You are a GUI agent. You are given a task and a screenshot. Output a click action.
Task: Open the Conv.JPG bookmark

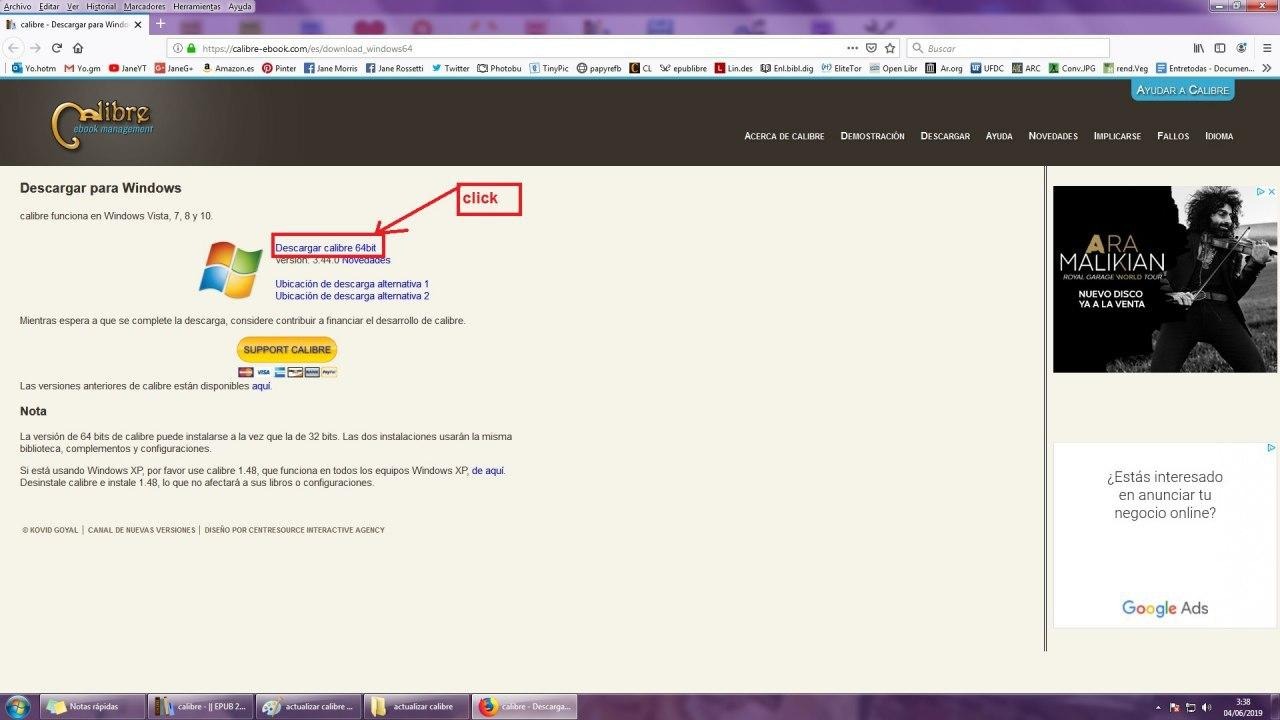[1072, 68]
